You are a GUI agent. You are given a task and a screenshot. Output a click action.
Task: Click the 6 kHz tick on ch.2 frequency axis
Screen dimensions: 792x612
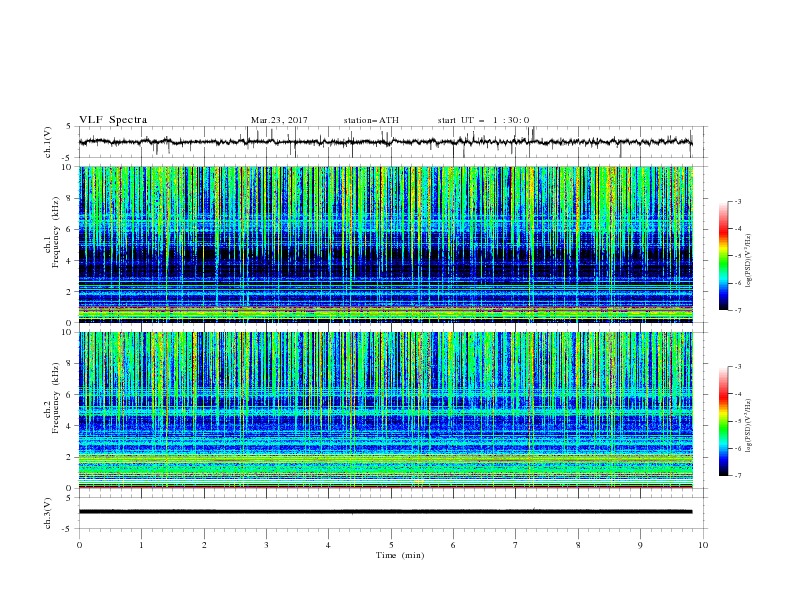(x=69, y=395)
